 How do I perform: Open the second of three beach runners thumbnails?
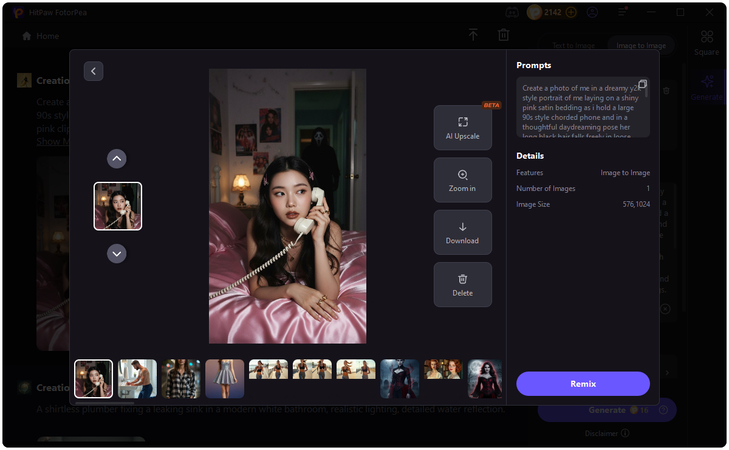(x=312, y=370)
